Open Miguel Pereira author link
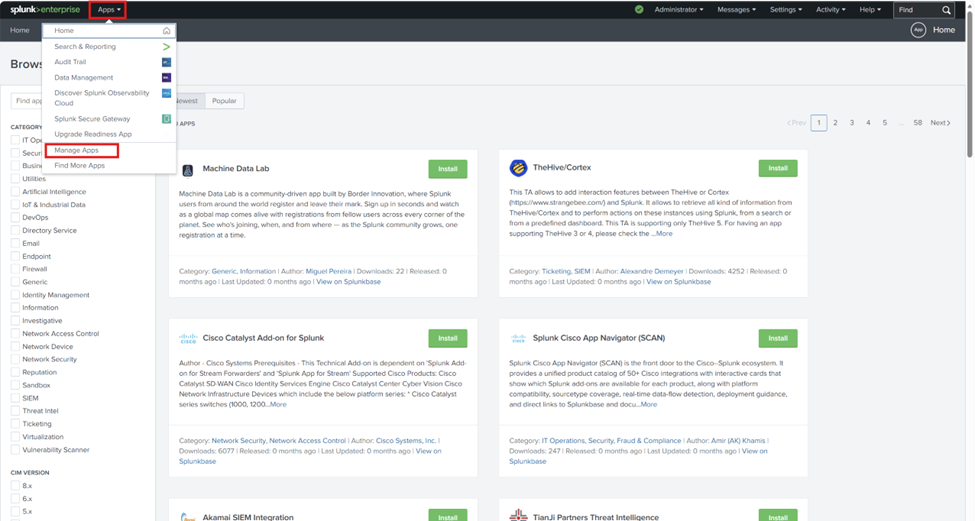The height and width of the screenshot is (521, 975). (328, 272)
